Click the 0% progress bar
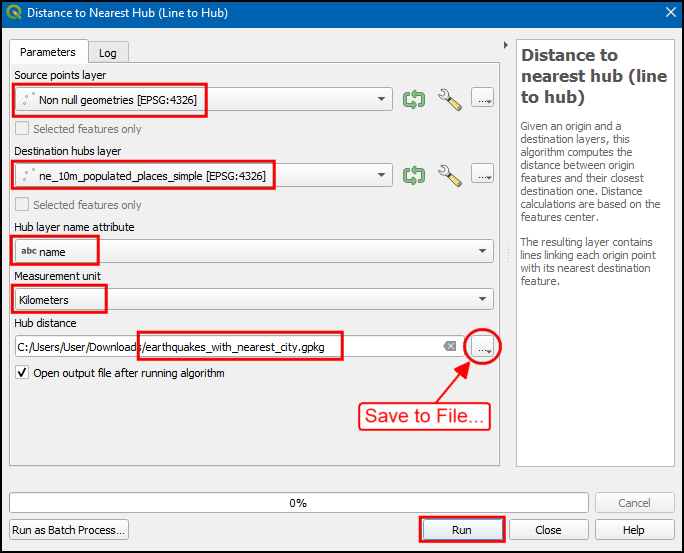Viewport: 684px width, 553px height. [x=298, y=503]
